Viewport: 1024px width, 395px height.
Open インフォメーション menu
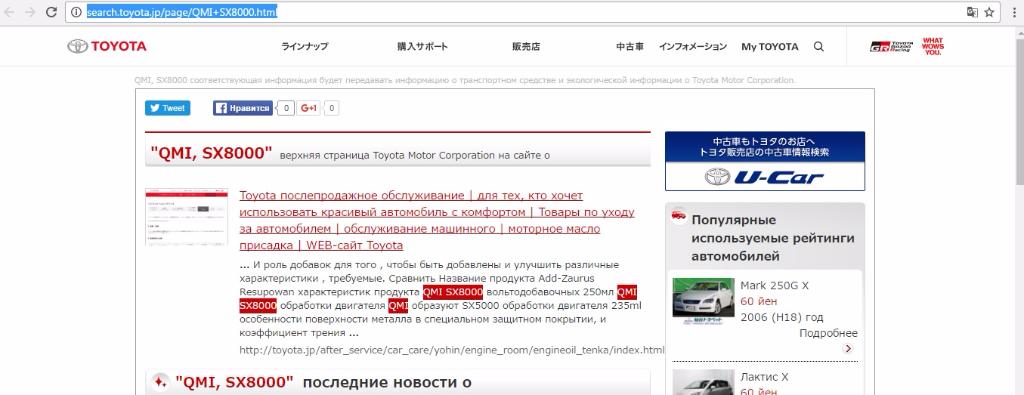pos(692,46)
